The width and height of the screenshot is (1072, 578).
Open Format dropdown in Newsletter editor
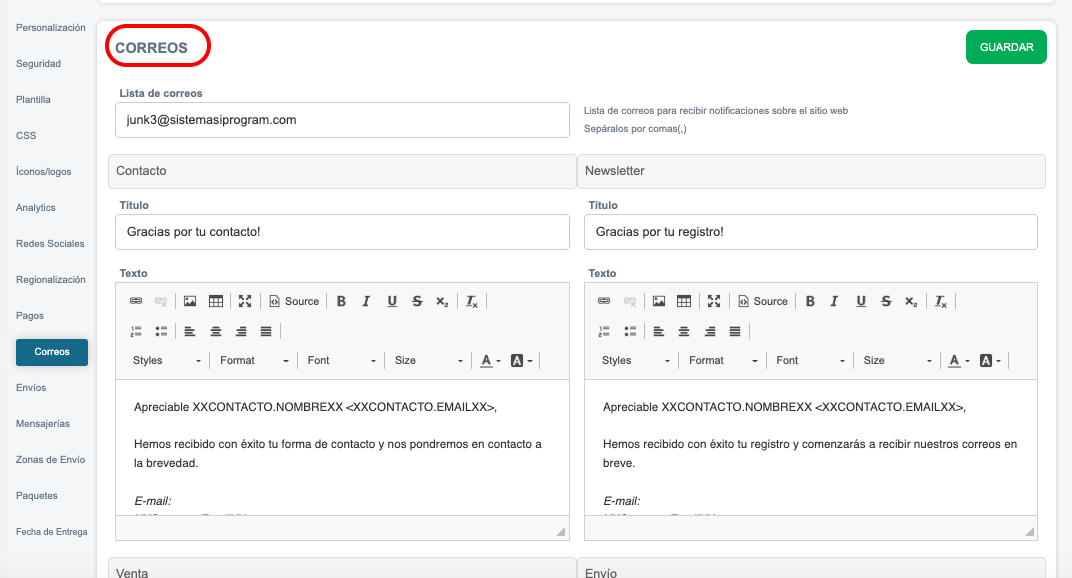pyautogui.click(x=723, y=360)
